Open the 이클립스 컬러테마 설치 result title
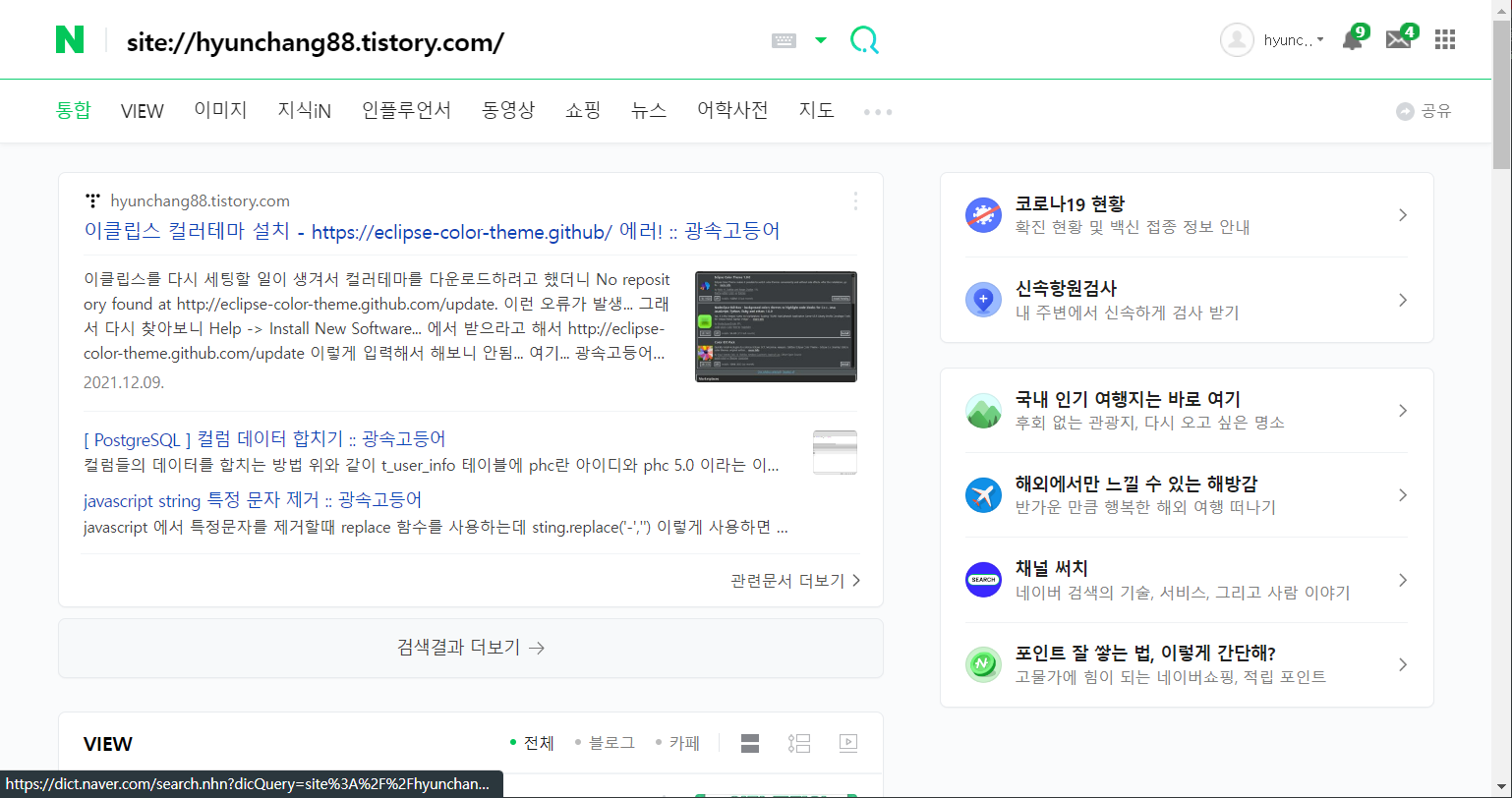Viewport: 1512px width, 798px height. (x=433, y=231)
